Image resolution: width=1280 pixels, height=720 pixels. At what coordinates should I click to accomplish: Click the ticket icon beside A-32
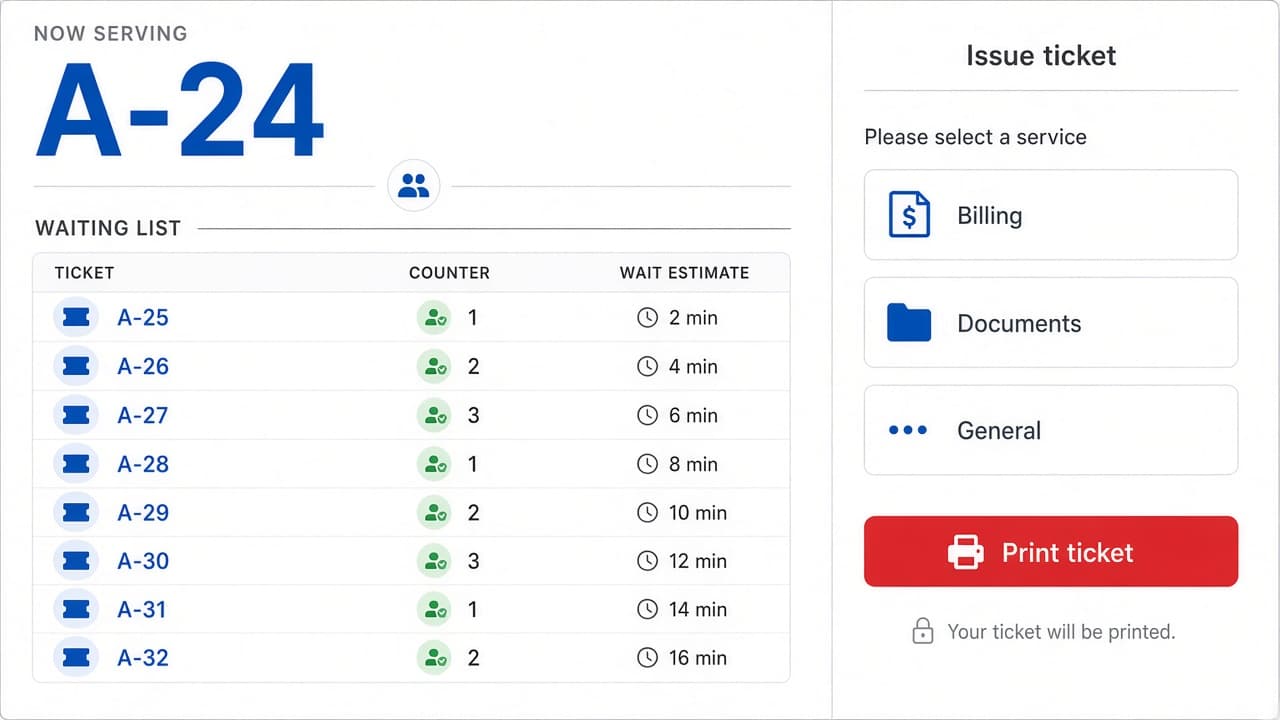point(76,658)
